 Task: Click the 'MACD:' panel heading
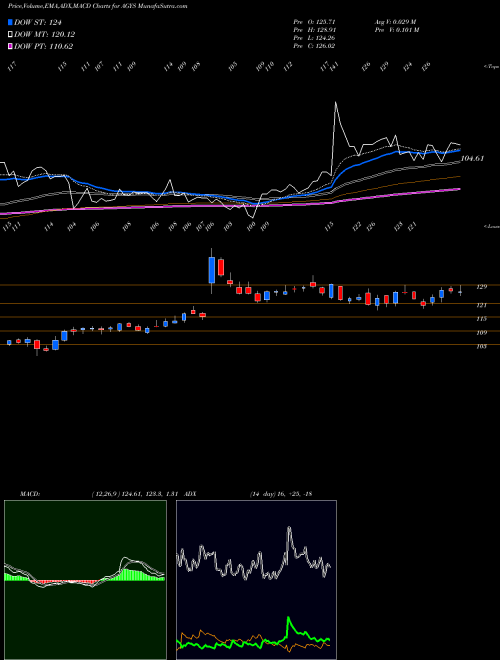tap(30, 494)
